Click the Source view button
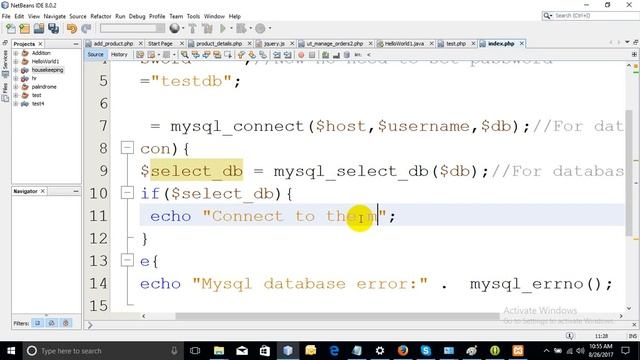Screen dimensions: 640x360 coord(96,55)
